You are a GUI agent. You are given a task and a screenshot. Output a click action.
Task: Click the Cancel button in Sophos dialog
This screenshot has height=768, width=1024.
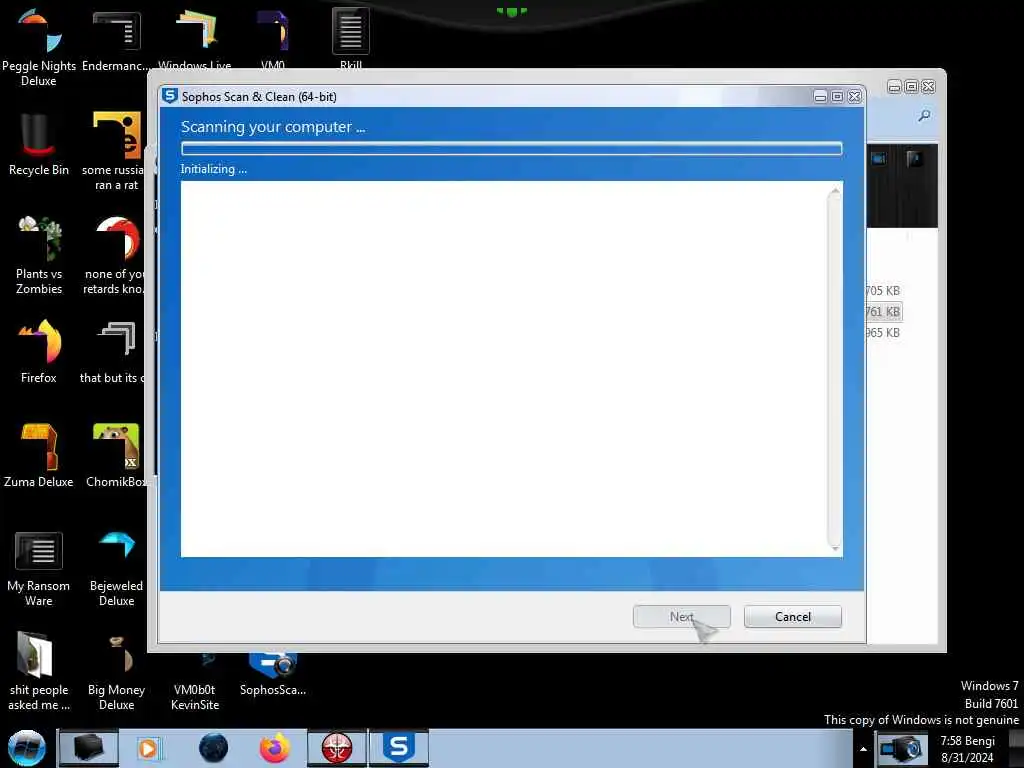pos(792,616)
